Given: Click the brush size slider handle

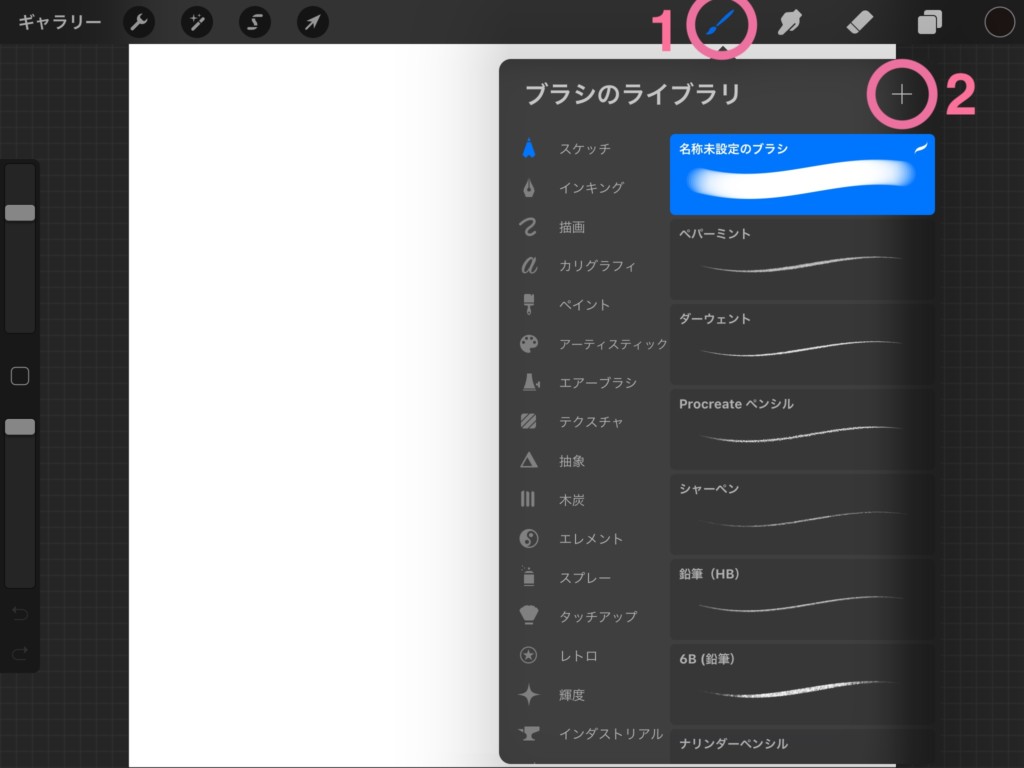Looking at the screenshot, I should click(20, 212).
